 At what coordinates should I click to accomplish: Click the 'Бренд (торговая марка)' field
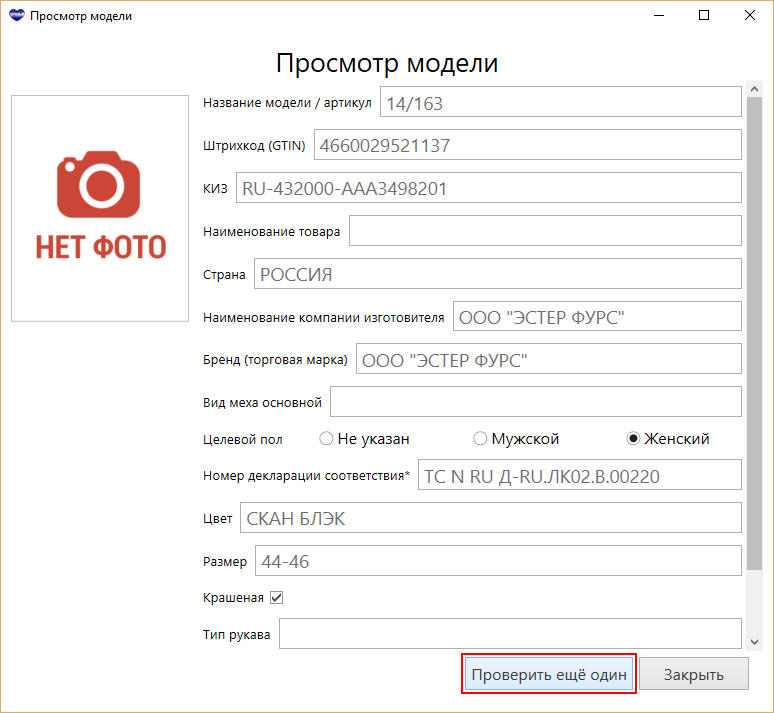tap(549, 359)
